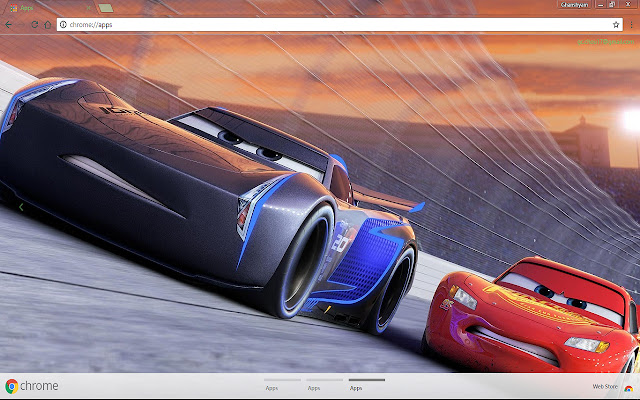This screenshot has height=400, width=640.
Task: Close the Apps browser tab
Action: pyautogui.click(x=89, y=8)
